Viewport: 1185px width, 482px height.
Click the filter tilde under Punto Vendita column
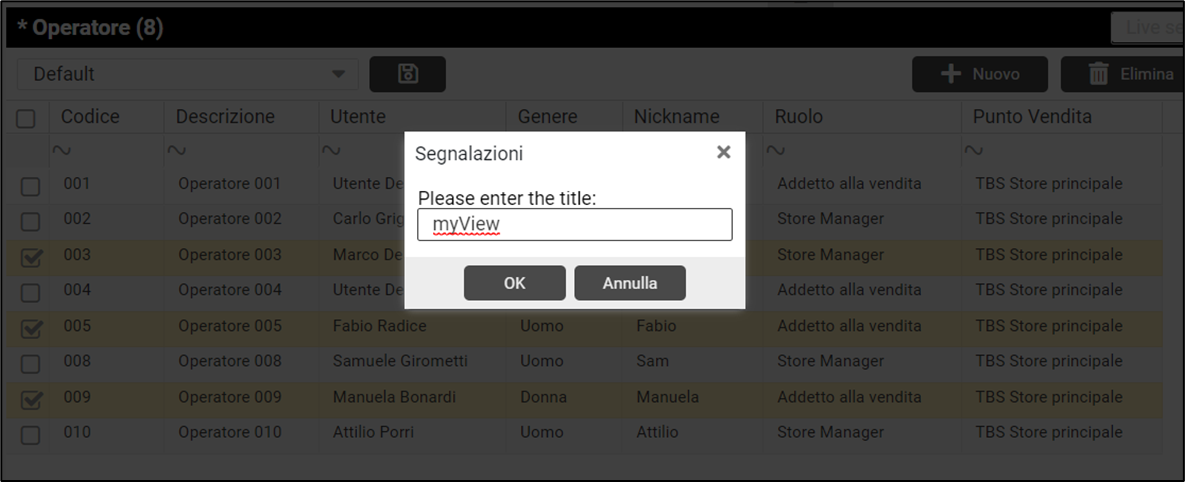pos(973,150)
